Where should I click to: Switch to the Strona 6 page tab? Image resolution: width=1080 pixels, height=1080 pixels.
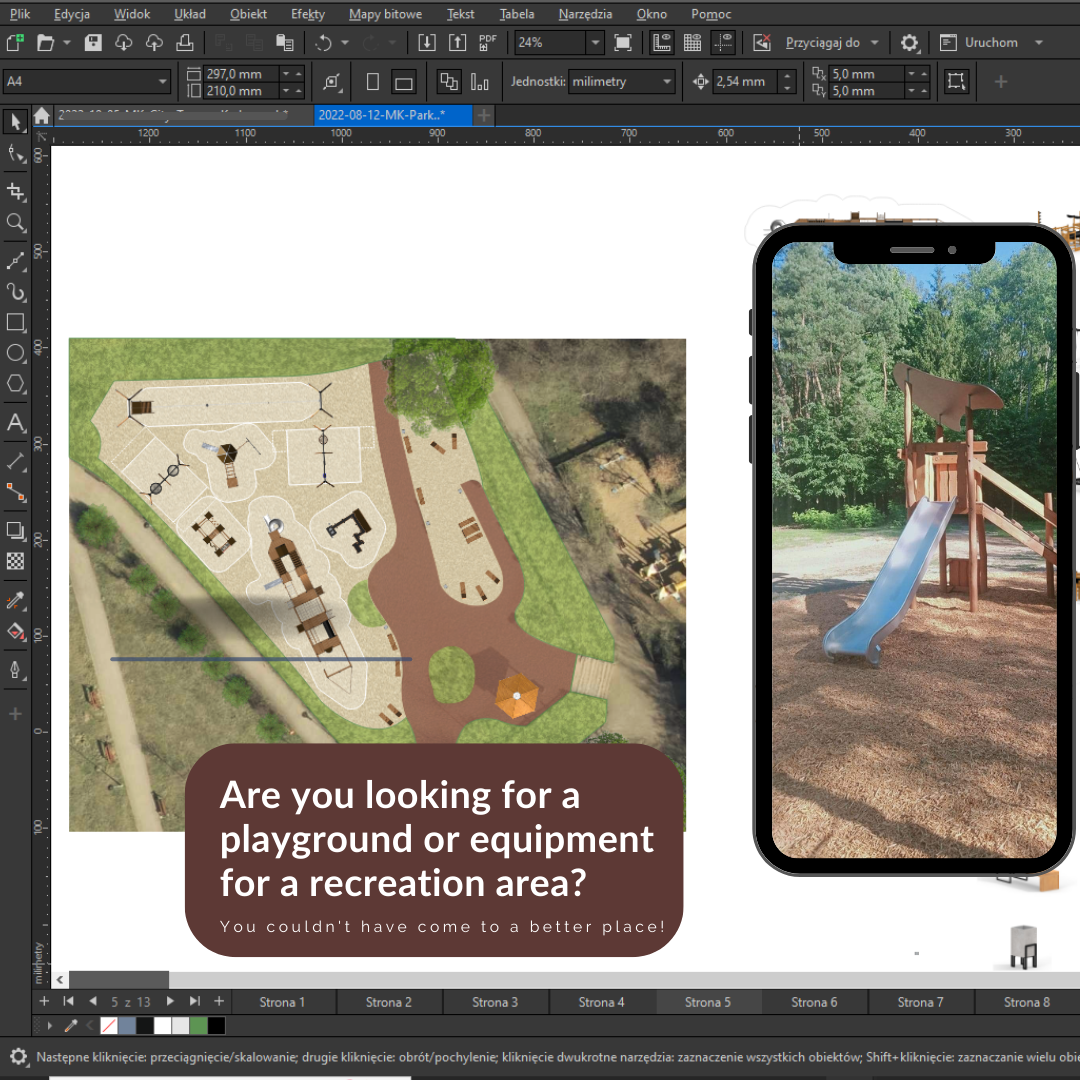pos(814,1002)
